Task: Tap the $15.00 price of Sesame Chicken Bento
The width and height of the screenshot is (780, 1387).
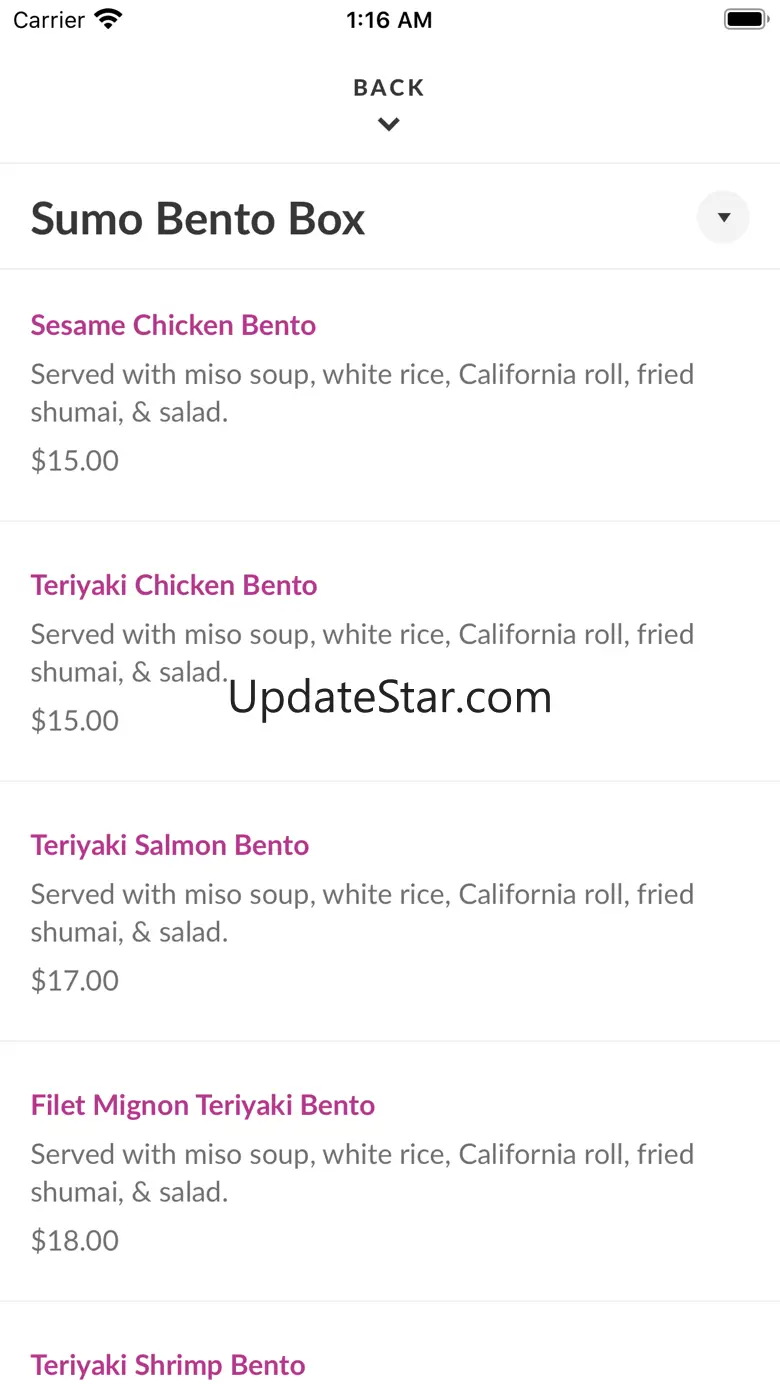Action: [x=75, y=461]
